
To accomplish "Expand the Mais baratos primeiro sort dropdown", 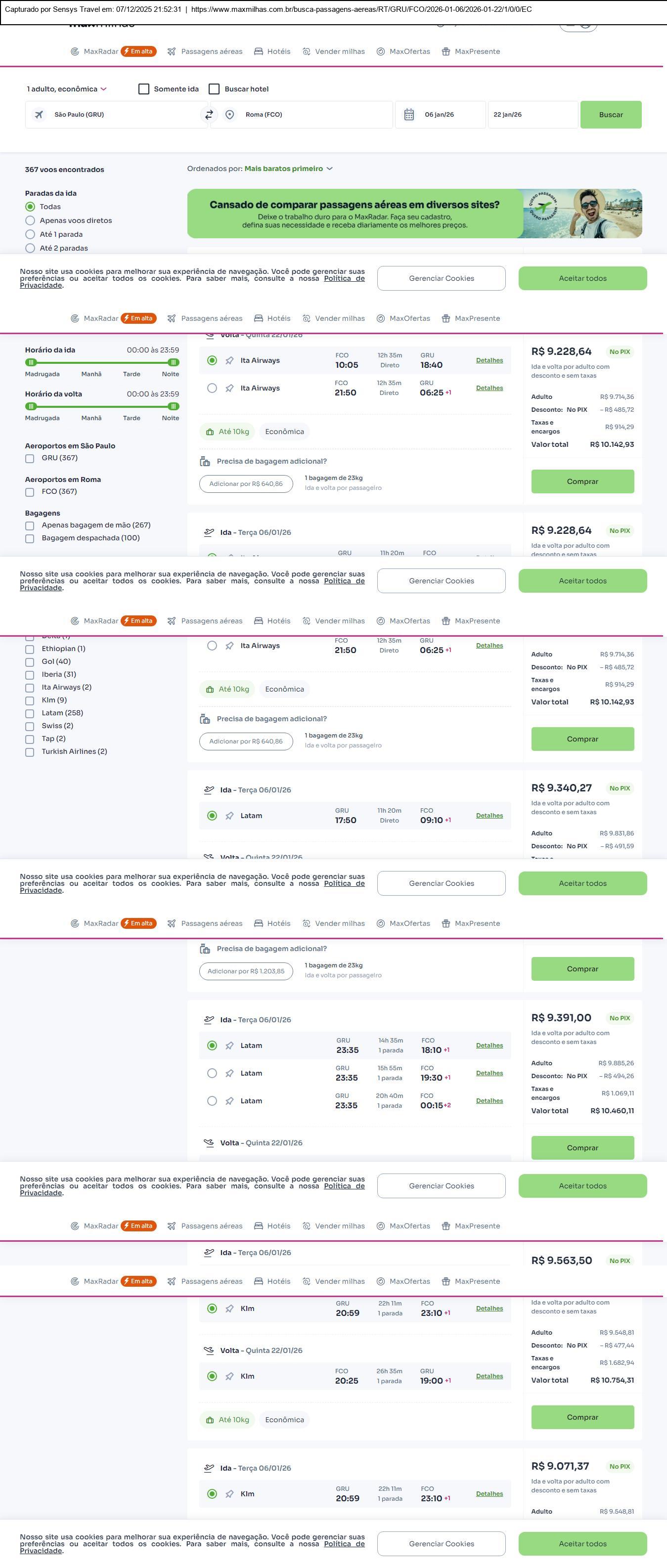I will [x=288, y=169].
